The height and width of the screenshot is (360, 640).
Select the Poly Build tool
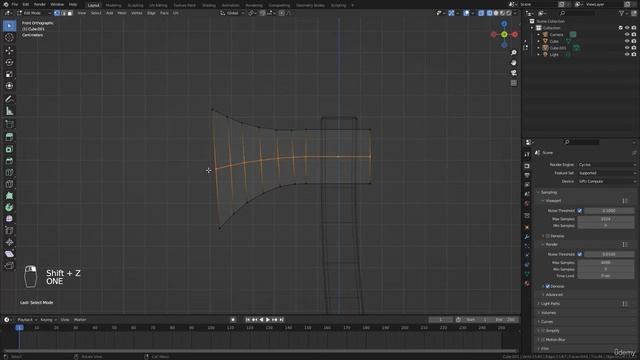[x=9, y=196]
